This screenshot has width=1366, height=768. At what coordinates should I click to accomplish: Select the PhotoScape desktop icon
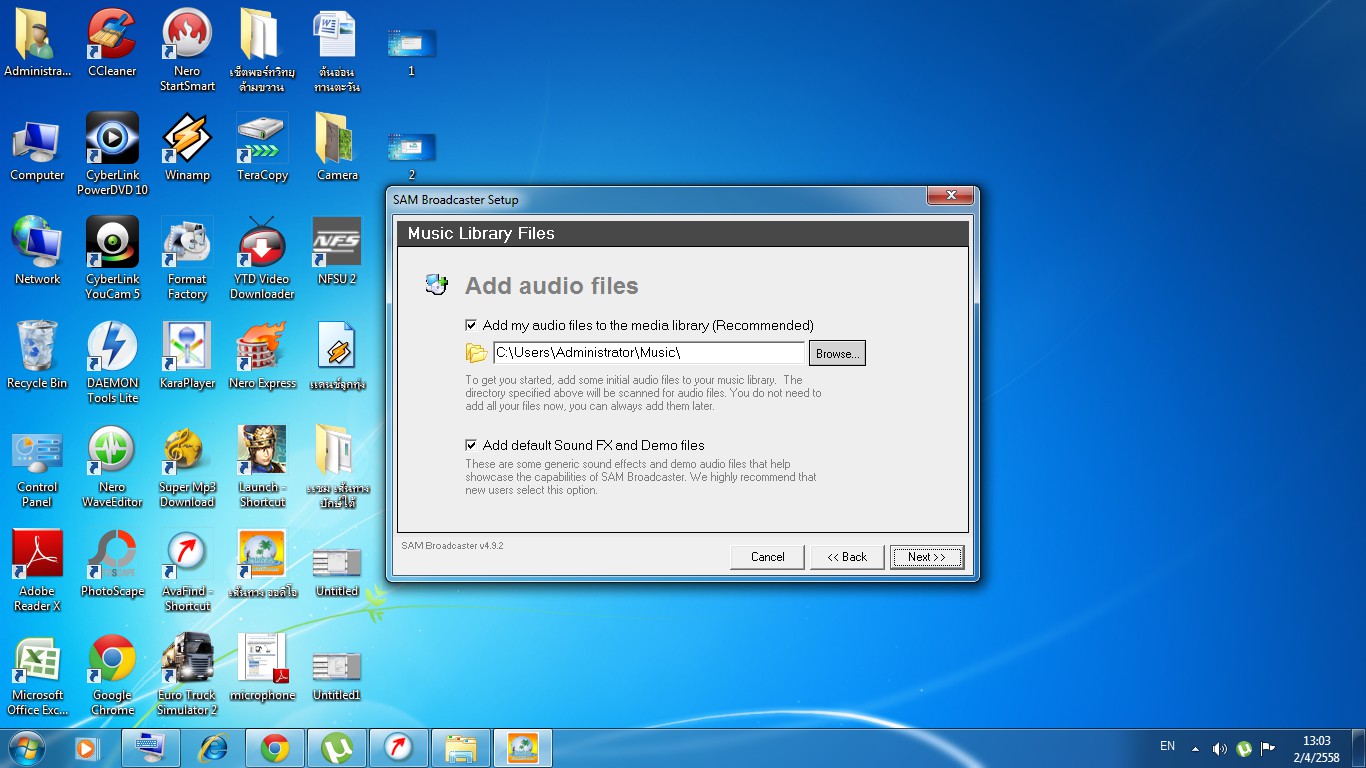(112, 564)
